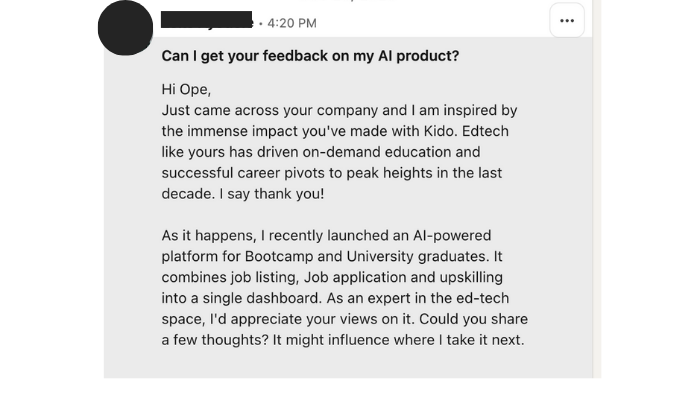
Task: Click the sender's round profile avatar
Action: pyautogui.click(x=125, y=27)
